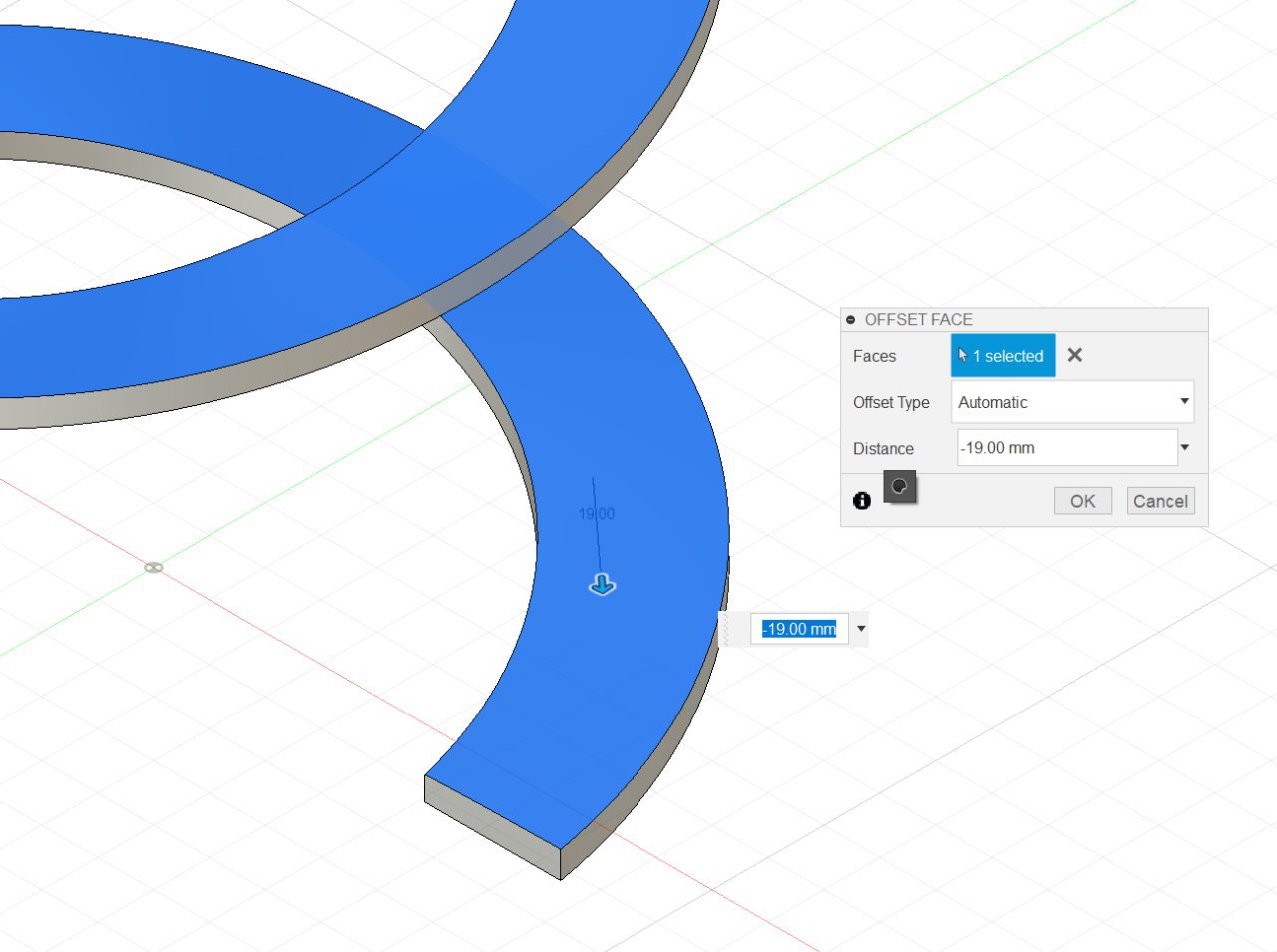Click the blue offset arrow manipulator on the face

pyautogui.click(x=603, y=585)
